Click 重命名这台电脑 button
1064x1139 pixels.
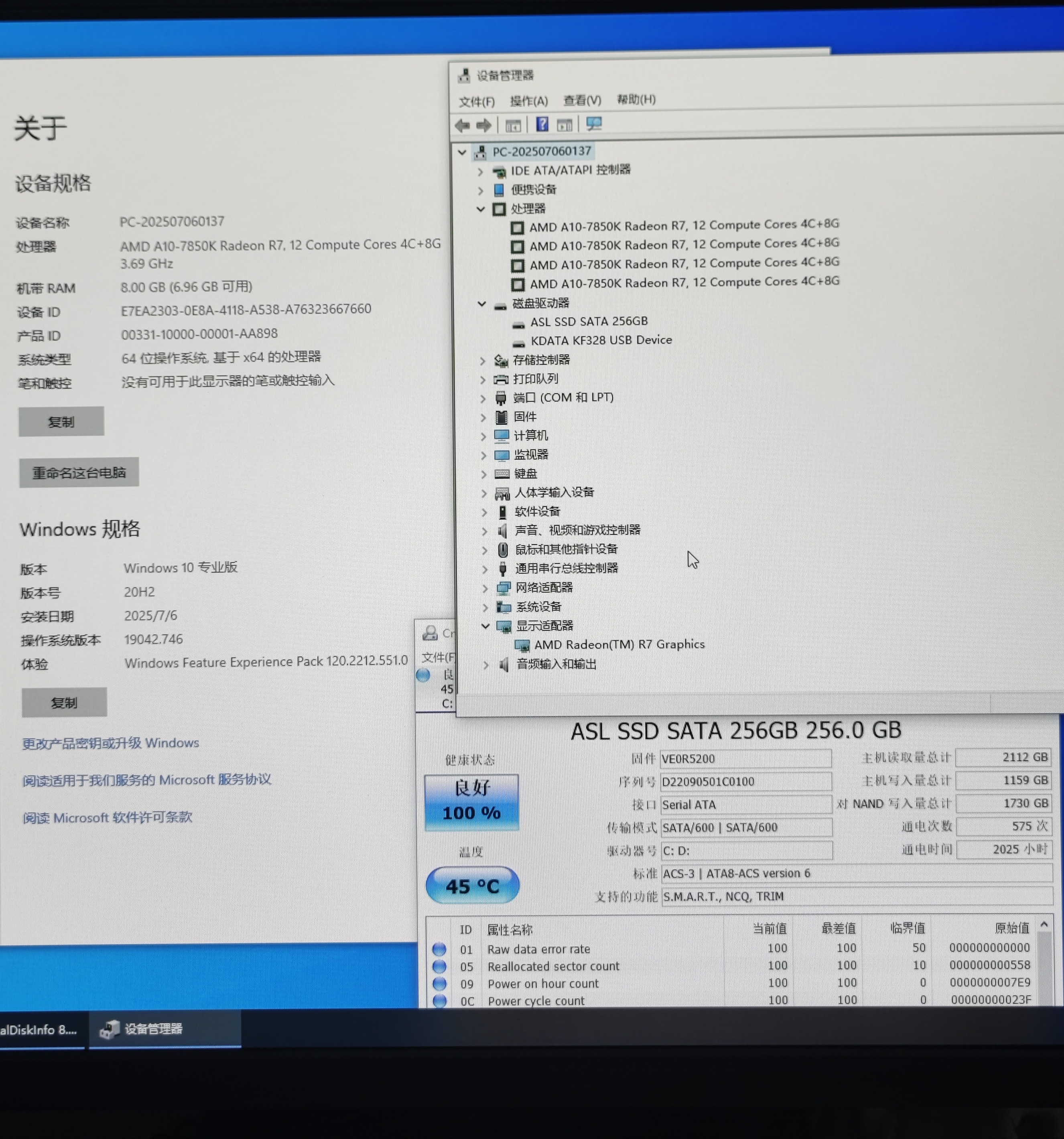[x=79, y=473]
